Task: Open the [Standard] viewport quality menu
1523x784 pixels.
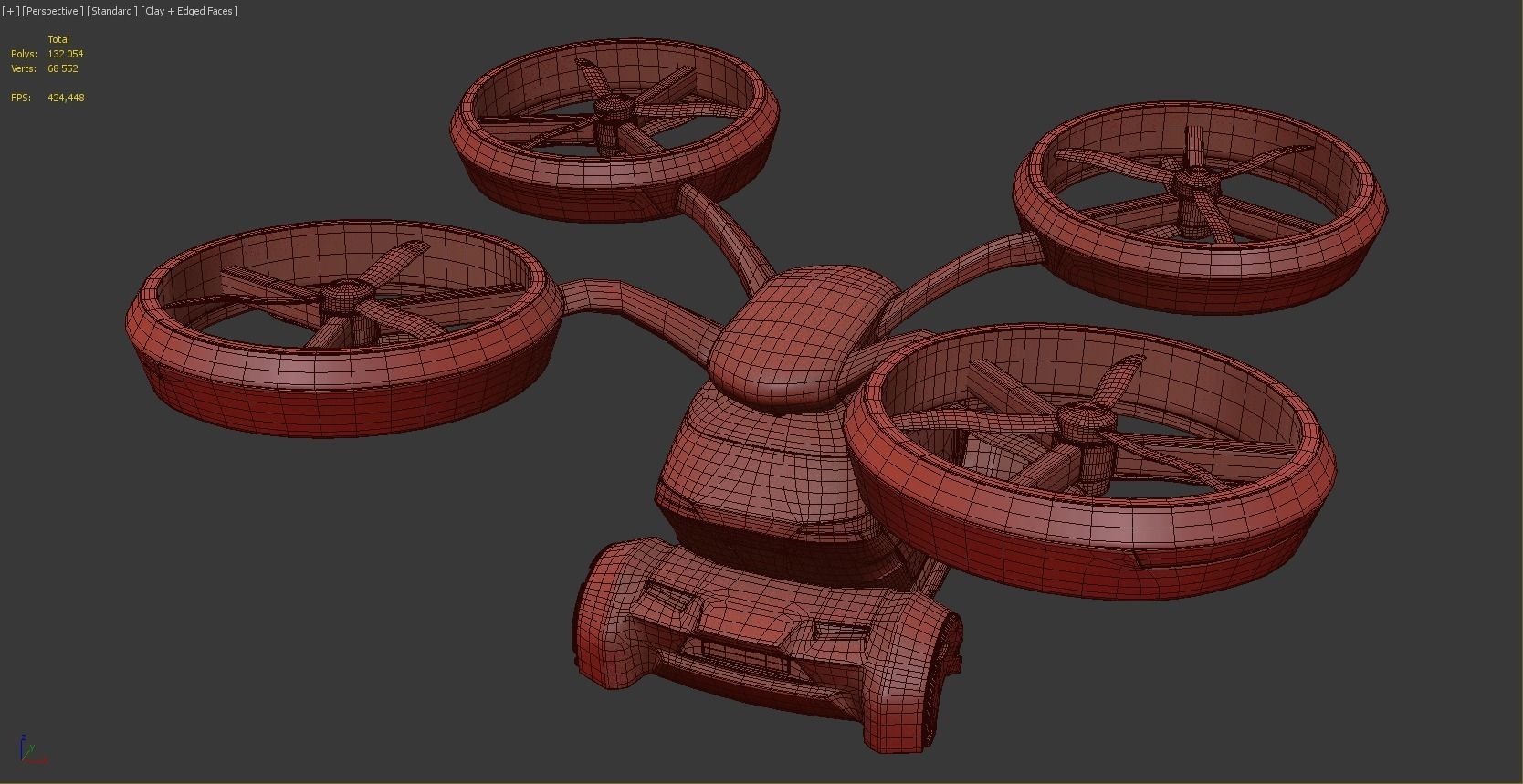Action: pyautogui.click(x=112, y=11)
